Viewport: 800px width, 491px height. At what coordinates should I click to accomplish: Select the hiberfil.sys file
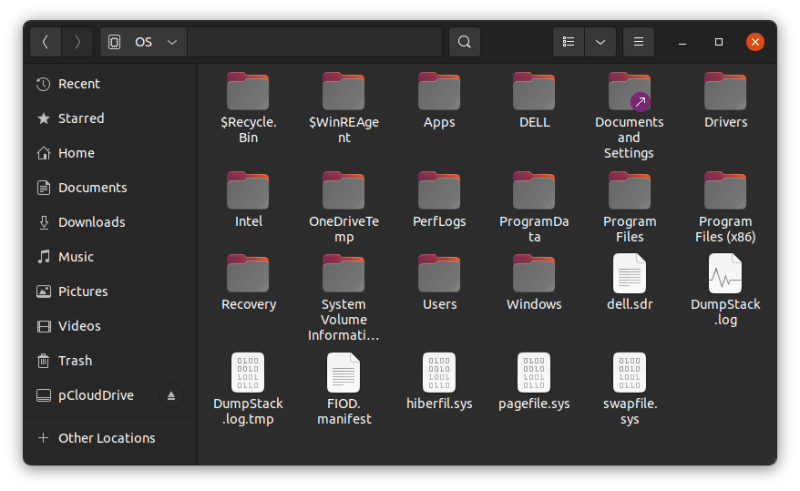[439, 382]
